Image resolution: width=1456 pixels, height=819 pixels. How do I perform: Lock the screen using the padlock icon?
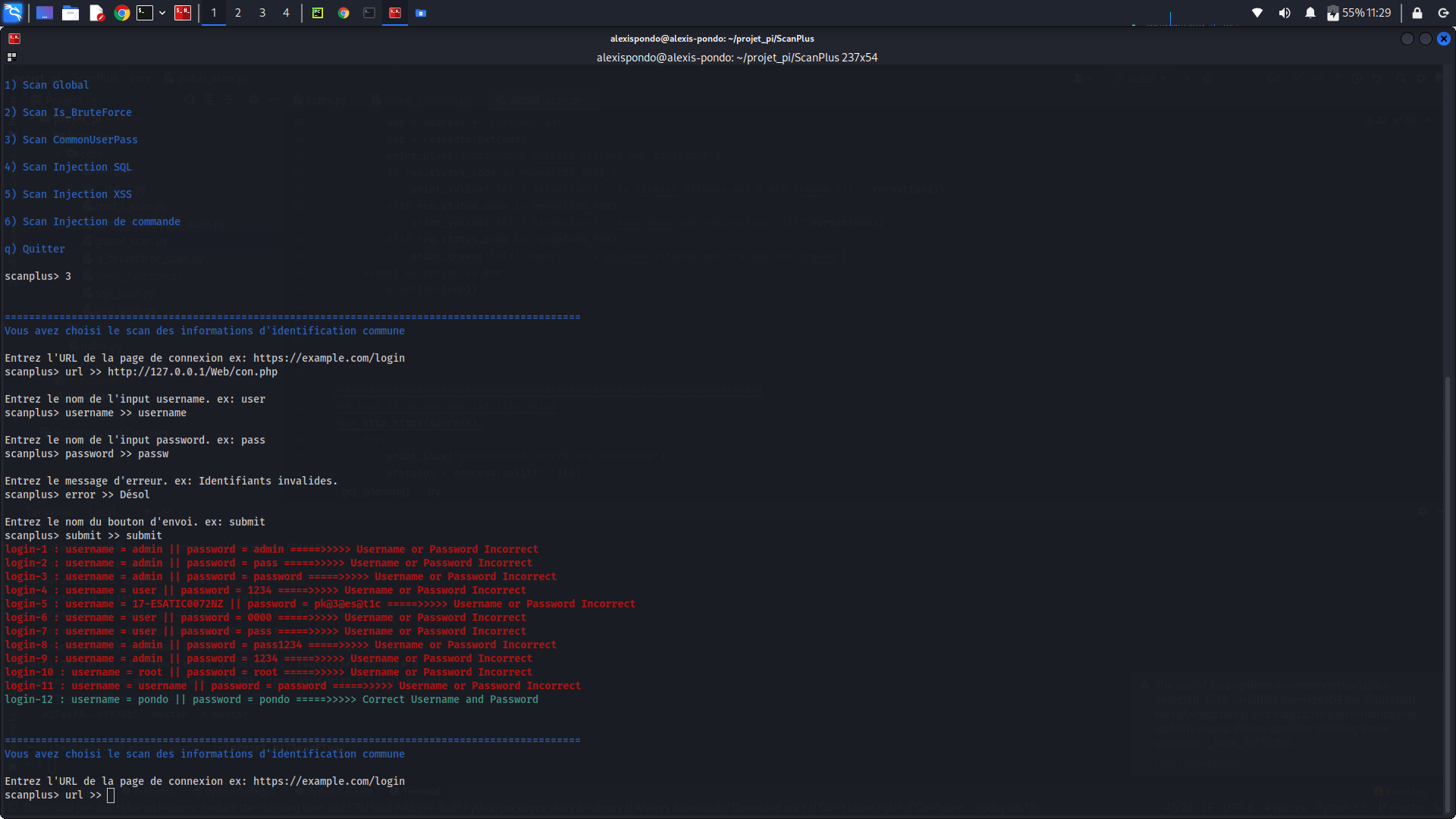coord(1417,13)
